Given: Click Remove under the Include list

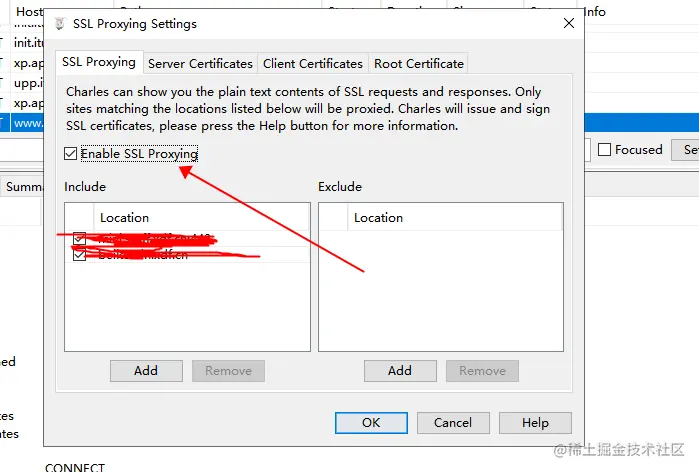Looking at the screenshot, I should [x=228, y=371].
